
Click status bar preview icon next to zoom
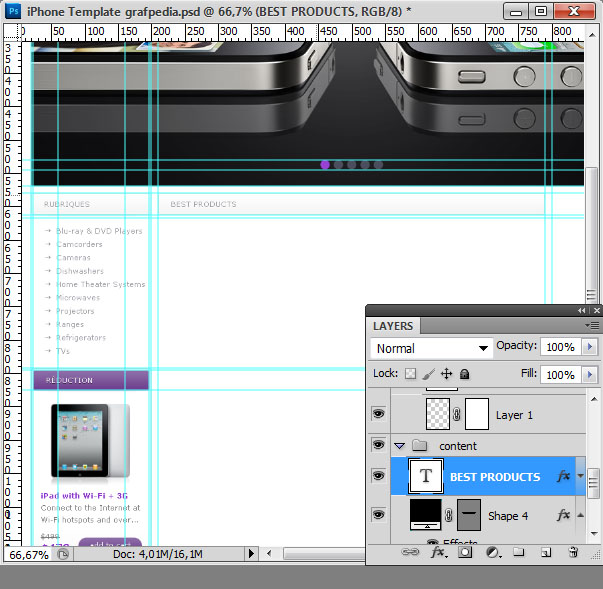tap(63, 554)
